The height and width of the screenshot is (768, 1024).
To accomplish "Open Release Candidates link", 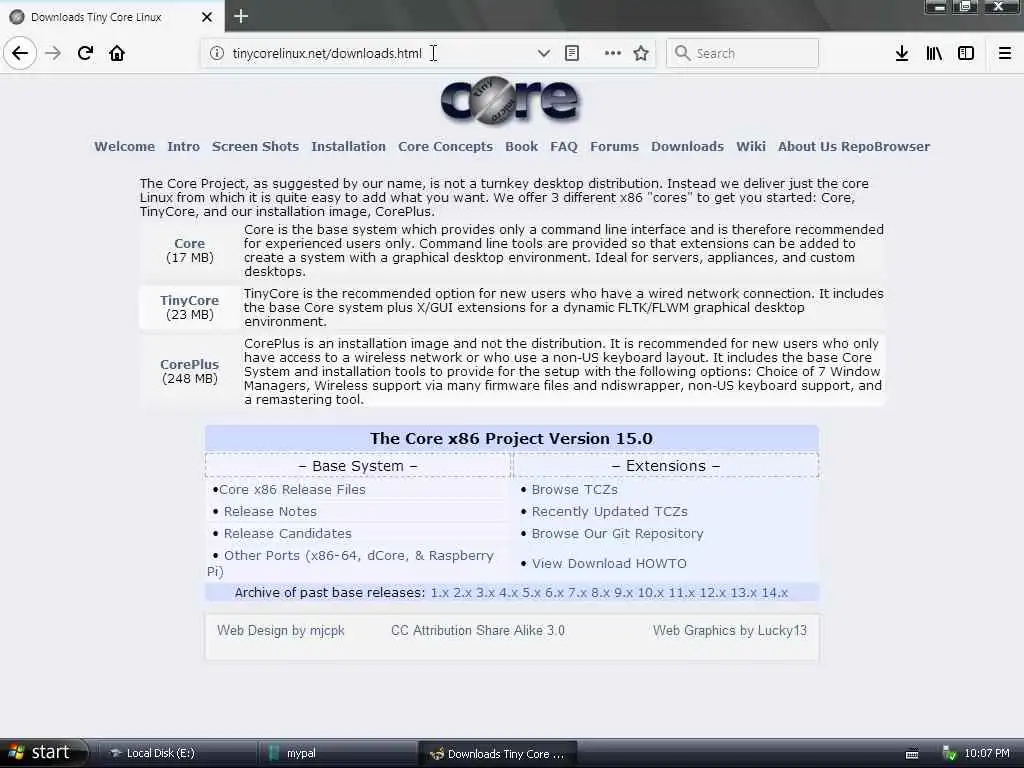I will click(x=288, y=534).
